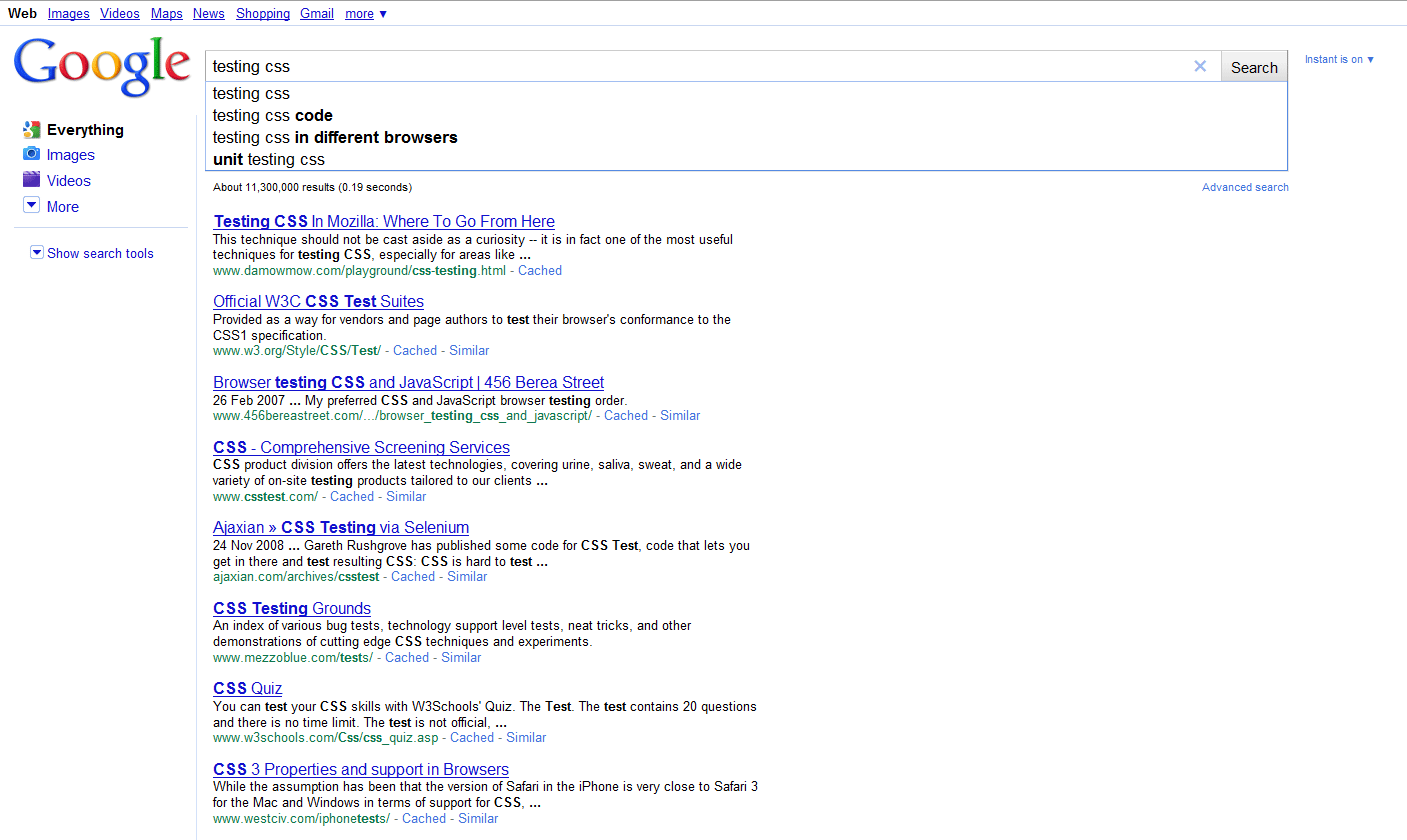The width and height of the screenshot is (1407, 840).
Task: Open Similar link for mezzoblue.com result
Action: [x=461, y=658]
